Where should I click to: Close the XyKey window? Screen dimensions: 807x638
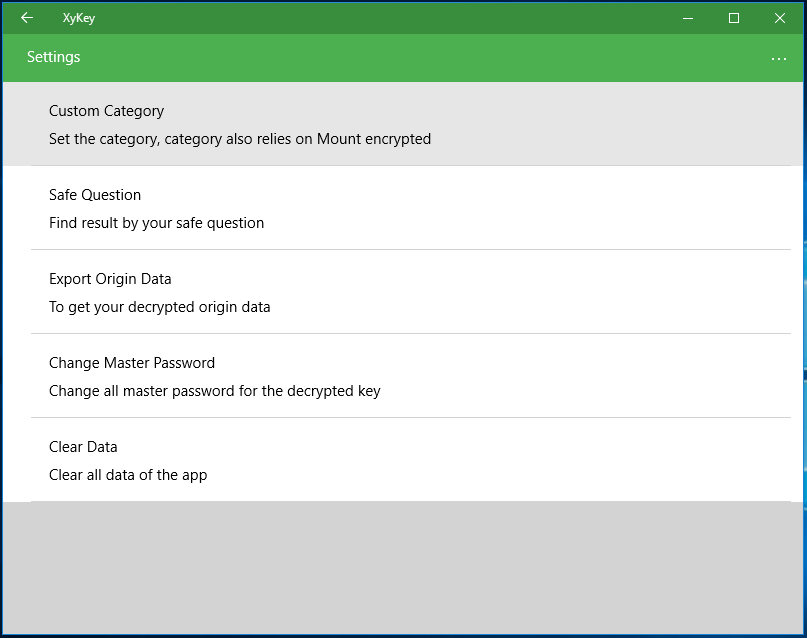coord(780,18)
